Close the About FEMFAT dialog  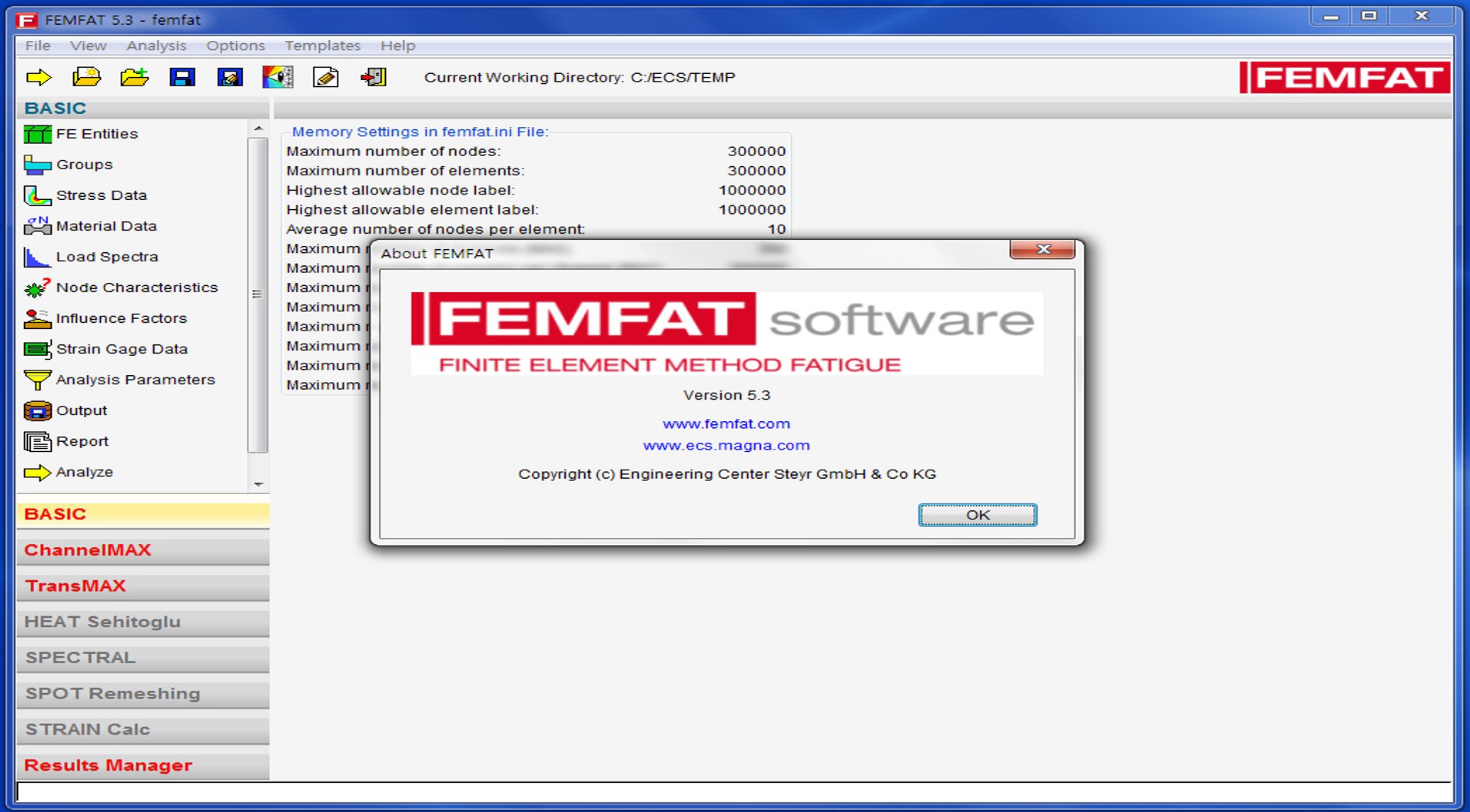(1043, 249)
